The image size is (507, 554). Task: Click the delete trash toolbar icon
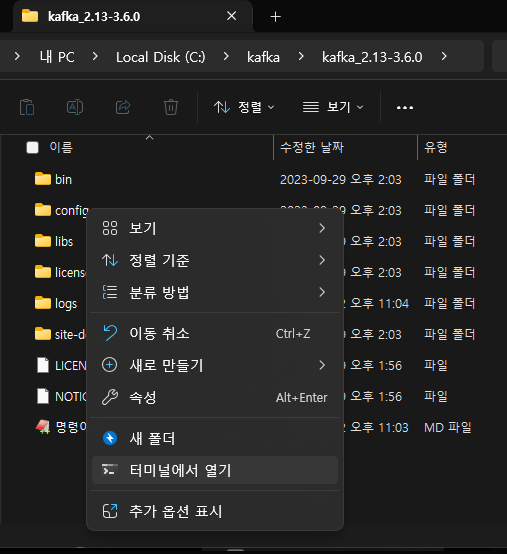[171, 107]
